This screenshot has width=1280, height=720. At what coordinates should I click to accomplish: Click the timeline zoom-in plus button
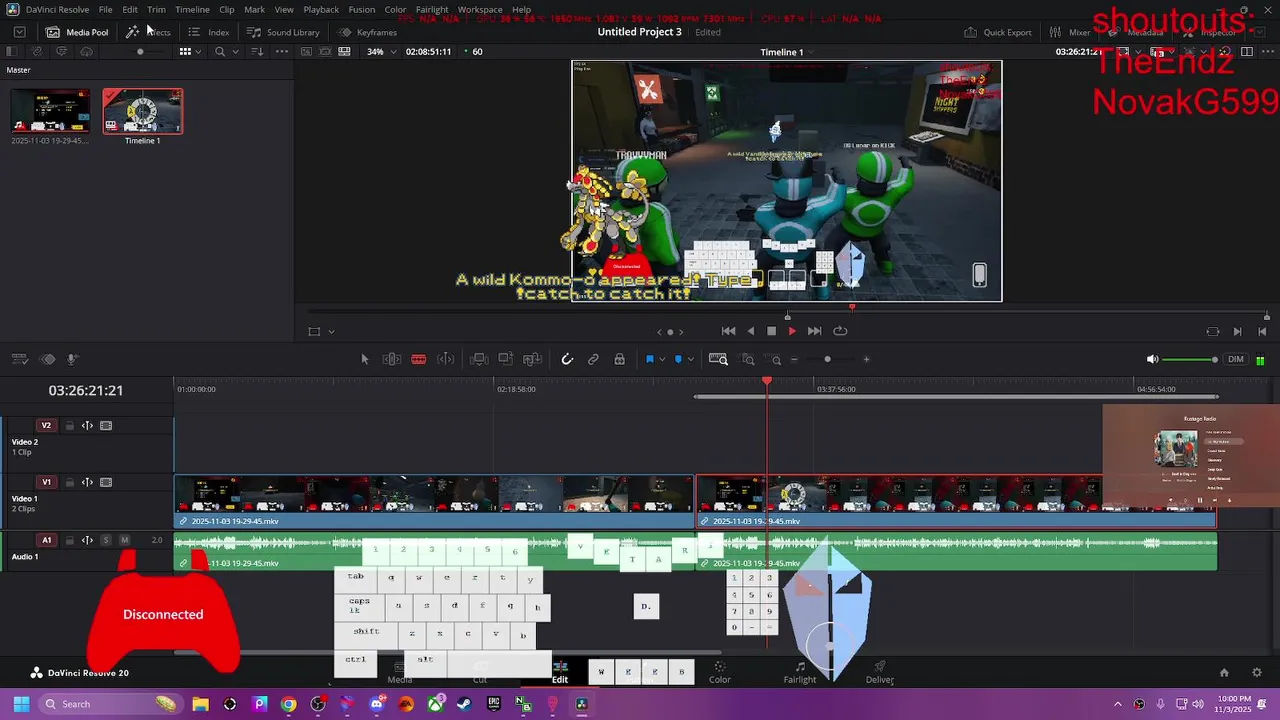[x=866, y=359]
